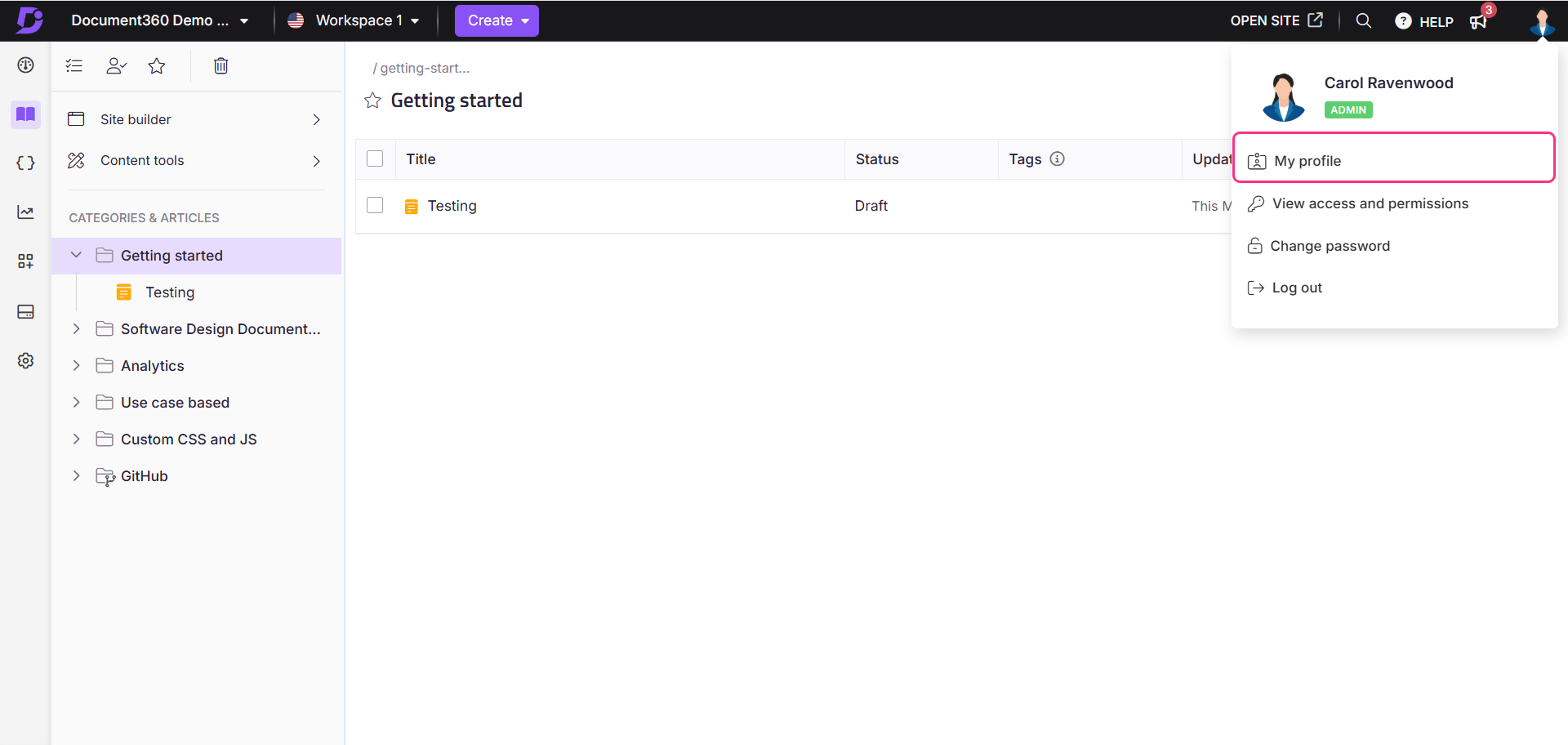Open starred items from toolbar star icon
Screen dimensions: 1568x745
[157, 65]
